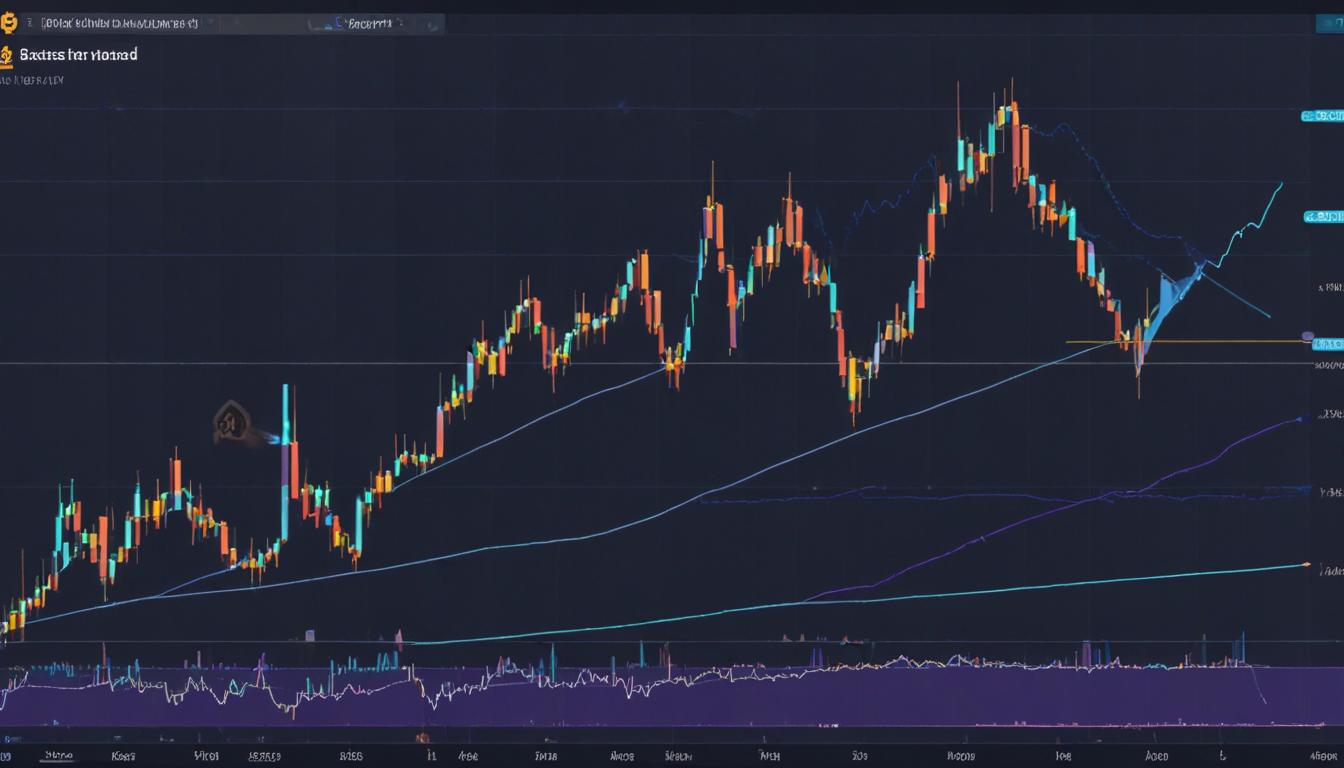
Task: Open the dropdown next to the top bar chart label
Action: (x=400, y=22)
